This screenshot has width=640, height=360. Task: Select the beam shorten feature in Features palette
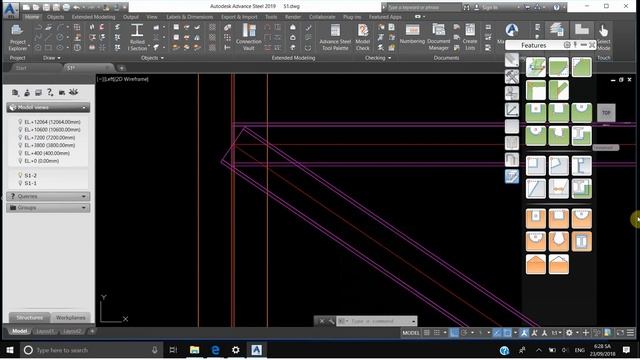(536, 67)
